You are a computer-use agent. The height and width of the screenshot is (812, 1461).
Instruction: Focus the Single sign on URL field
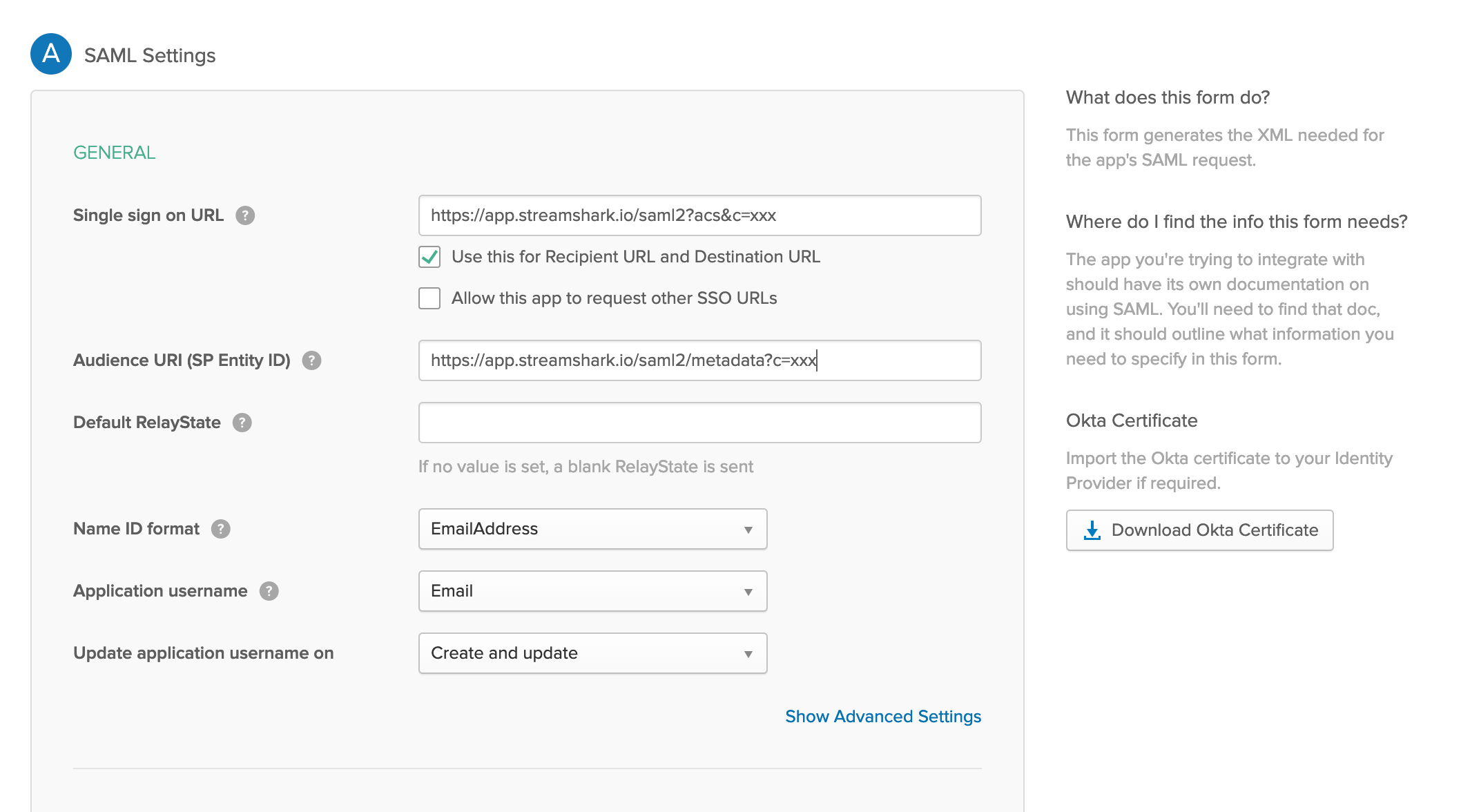pos(700,215)
